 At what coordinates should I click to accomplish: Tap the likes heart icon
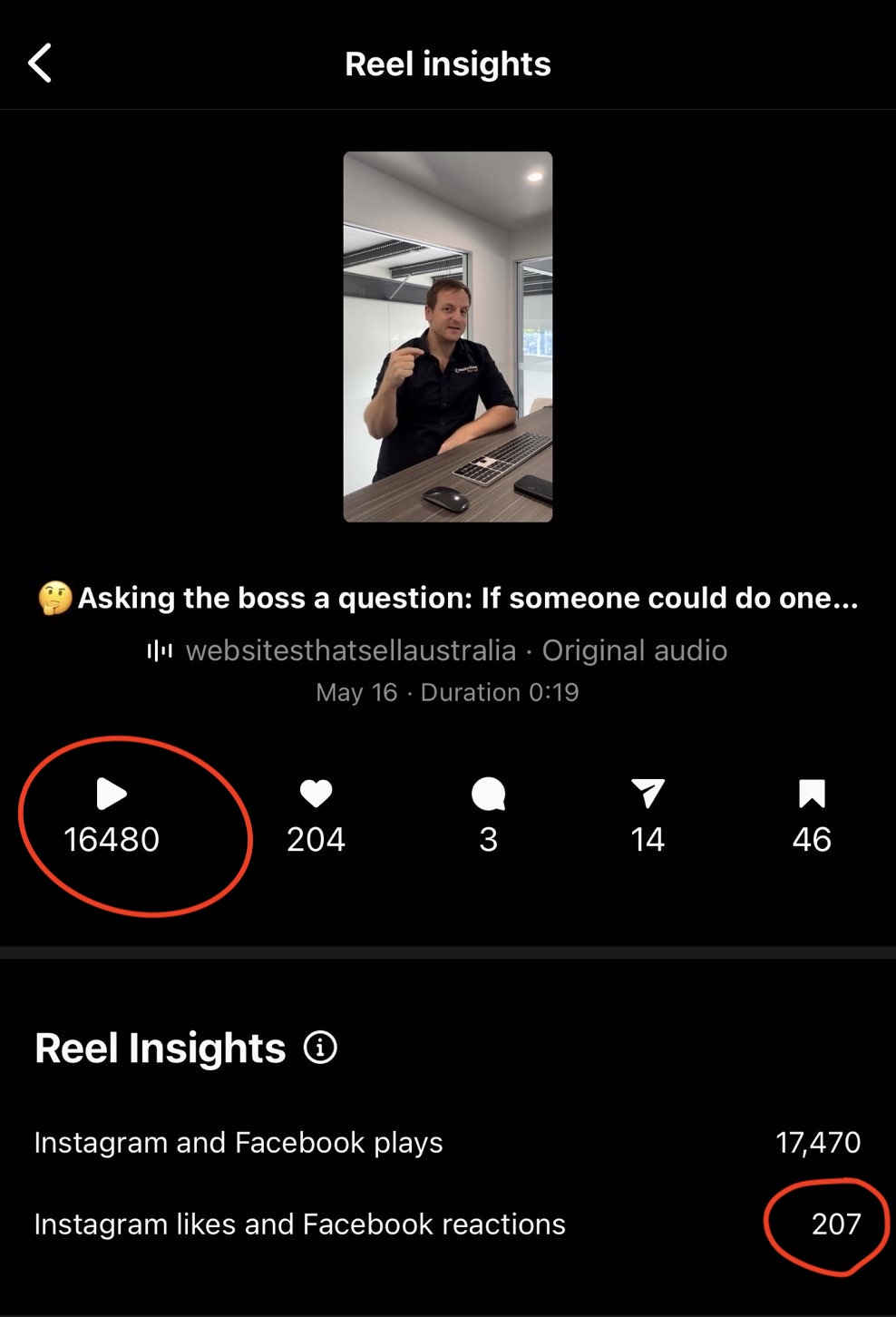click(x=316, y=794)
